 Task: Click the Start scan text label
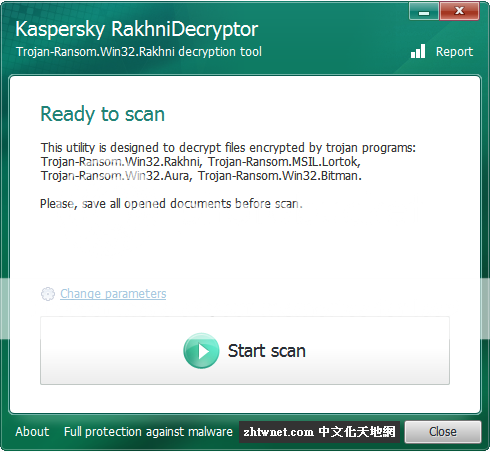(267, 351)
